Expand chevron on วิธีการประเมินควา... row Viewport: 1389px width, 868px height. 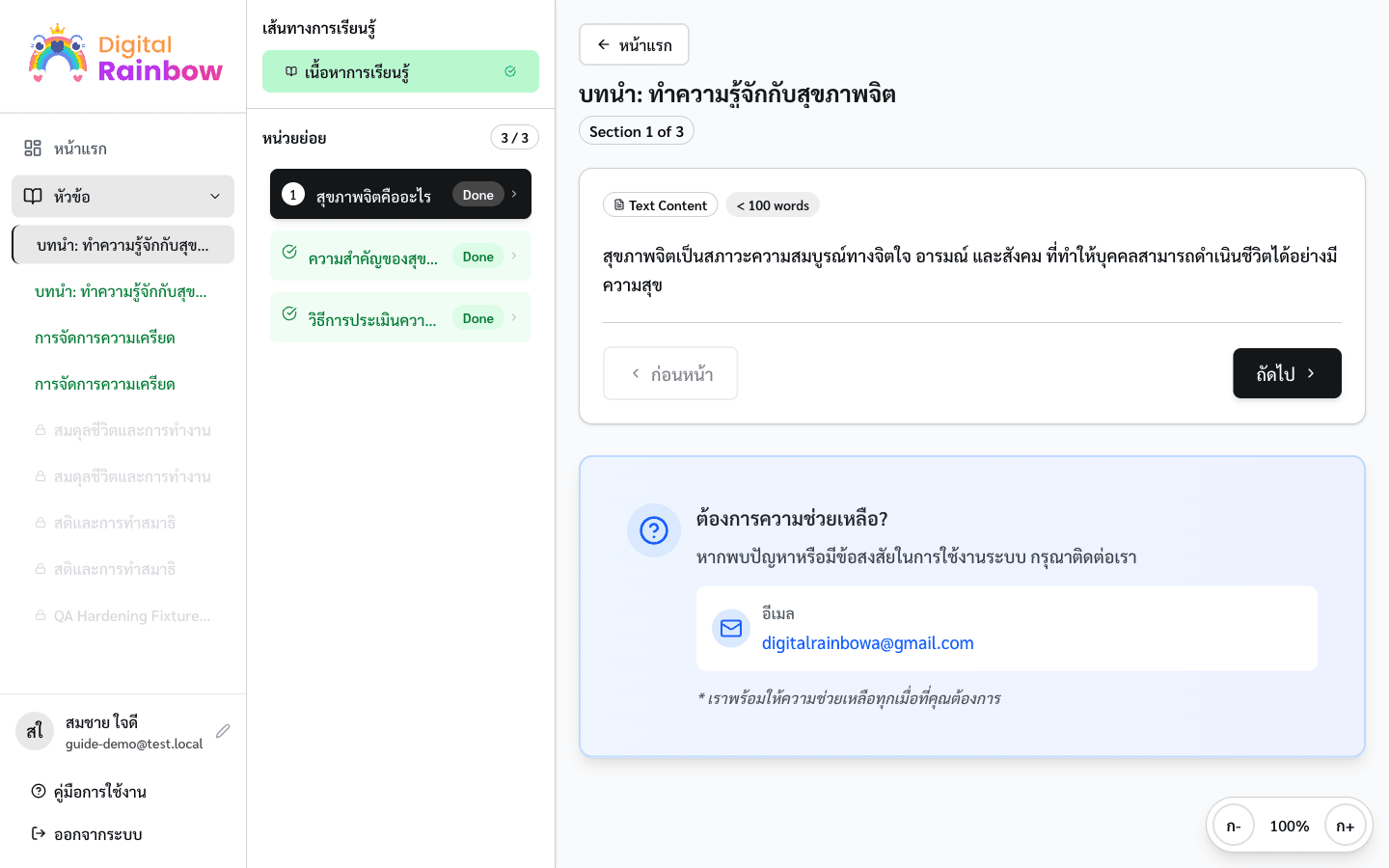[x=514, y=317]
